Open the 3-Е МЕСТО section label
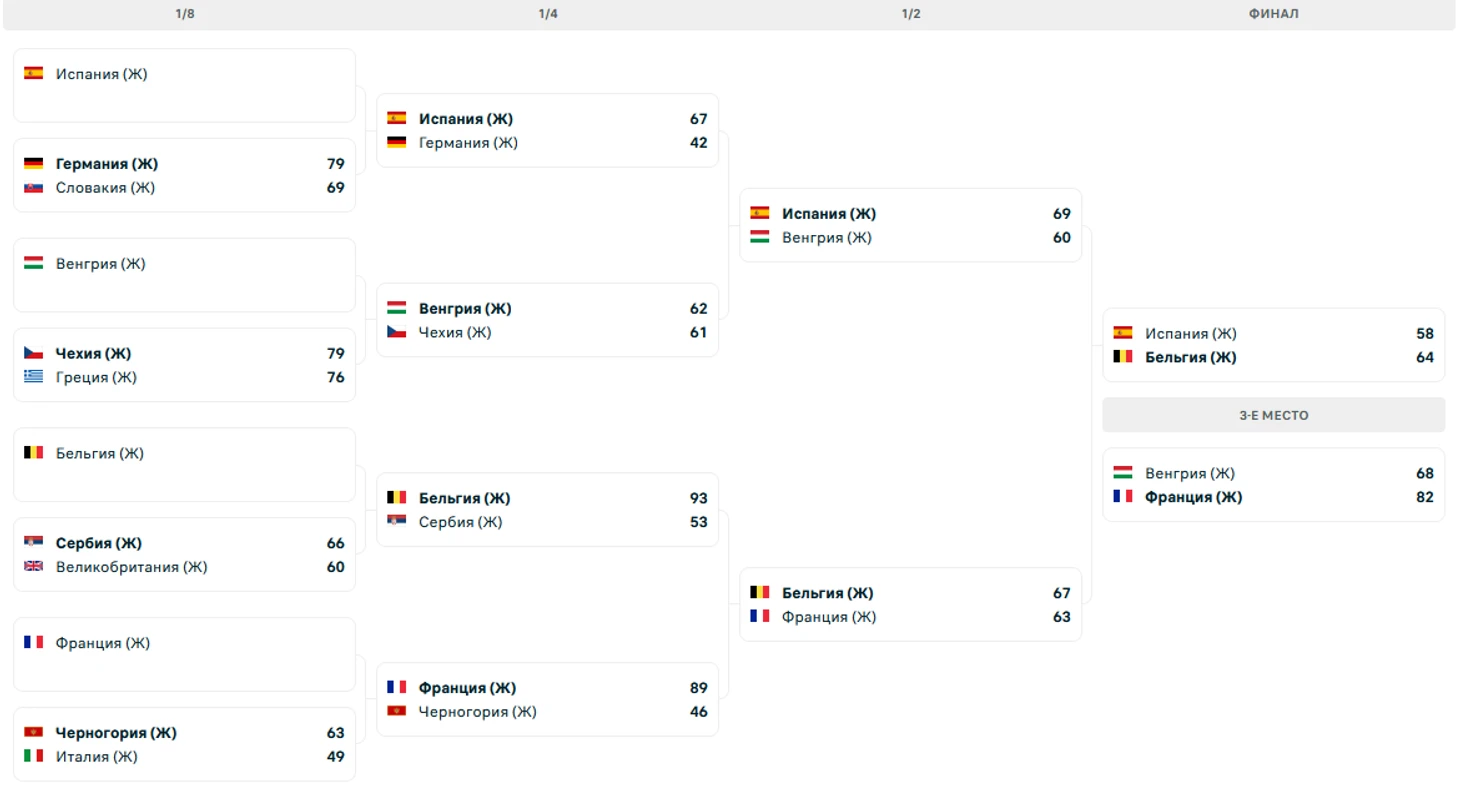1460x787 pixels. click(1274, 415)
